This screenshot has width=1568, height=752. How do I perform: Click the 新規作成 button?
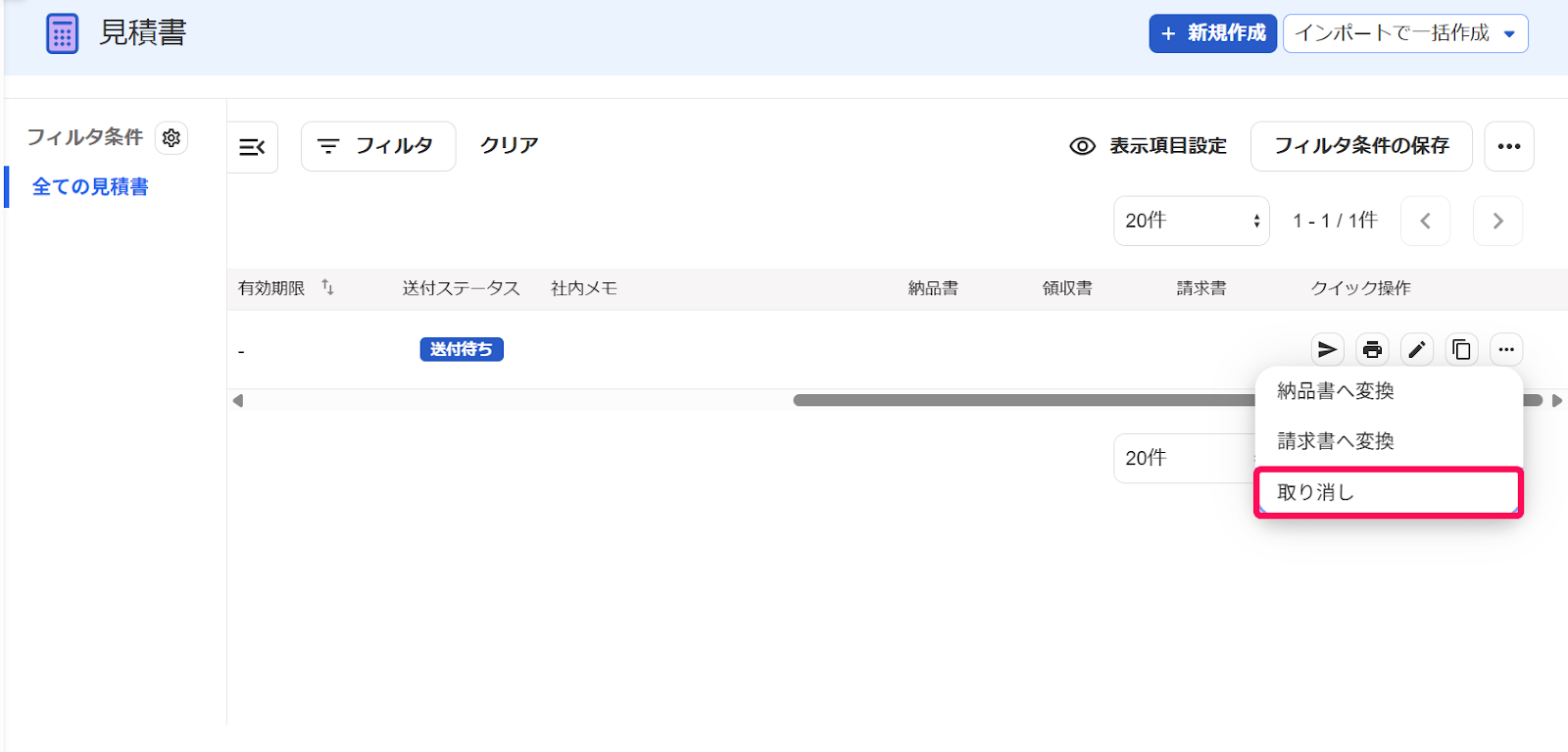click(1213, 33)
